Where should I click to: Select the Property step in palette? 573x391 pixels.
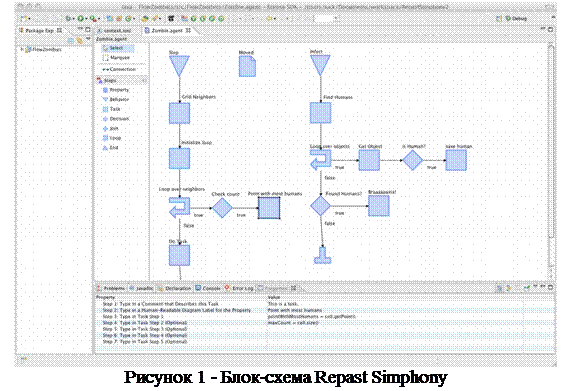(116, 90)
